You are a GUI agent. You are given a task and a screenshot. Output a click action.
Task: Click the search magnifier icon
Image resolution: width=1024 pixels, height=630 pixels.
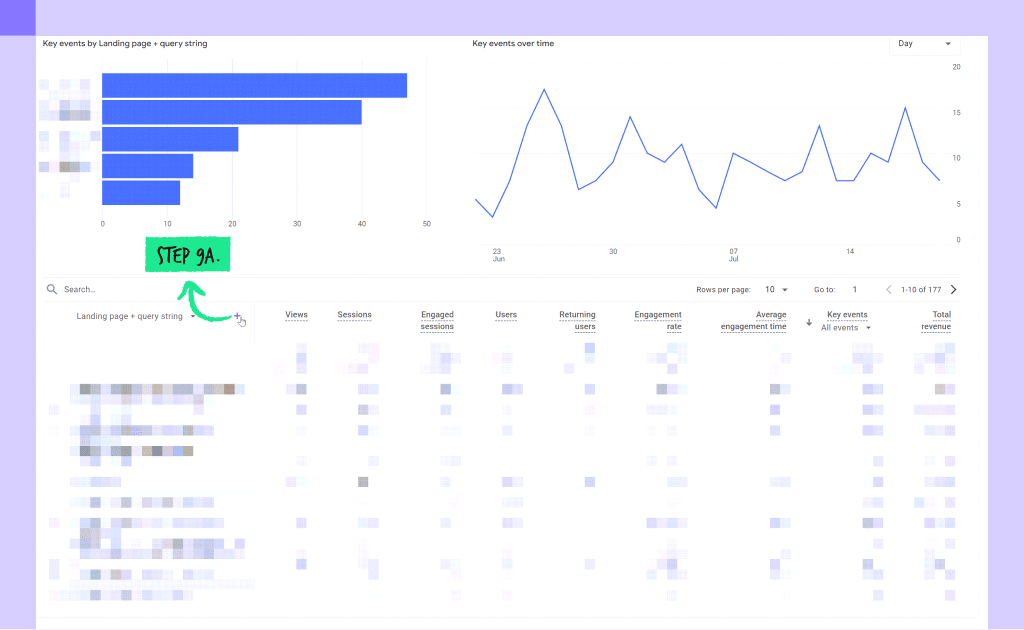tap(52, 289)
